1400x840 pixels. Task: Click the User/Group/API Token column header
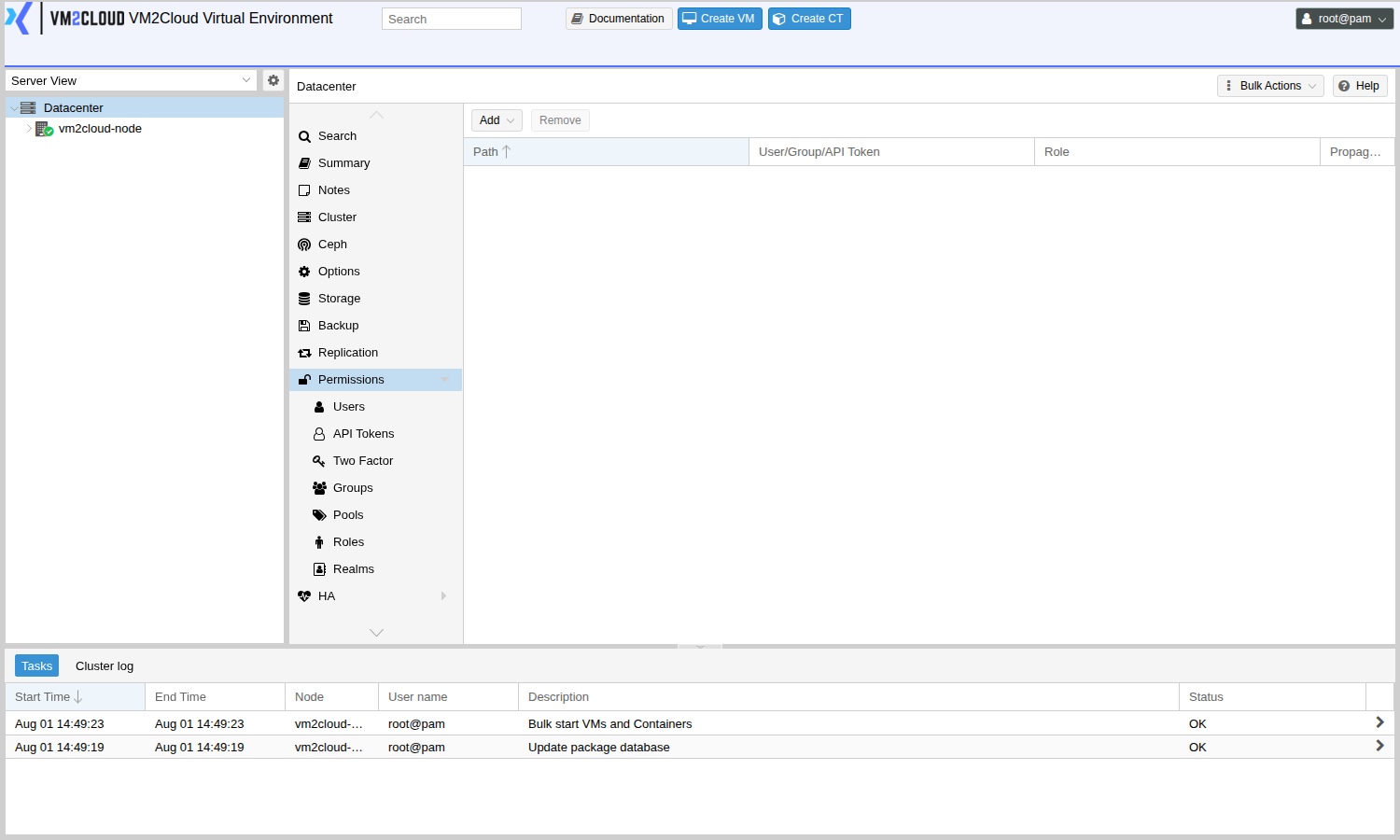[x=892, y=152]
